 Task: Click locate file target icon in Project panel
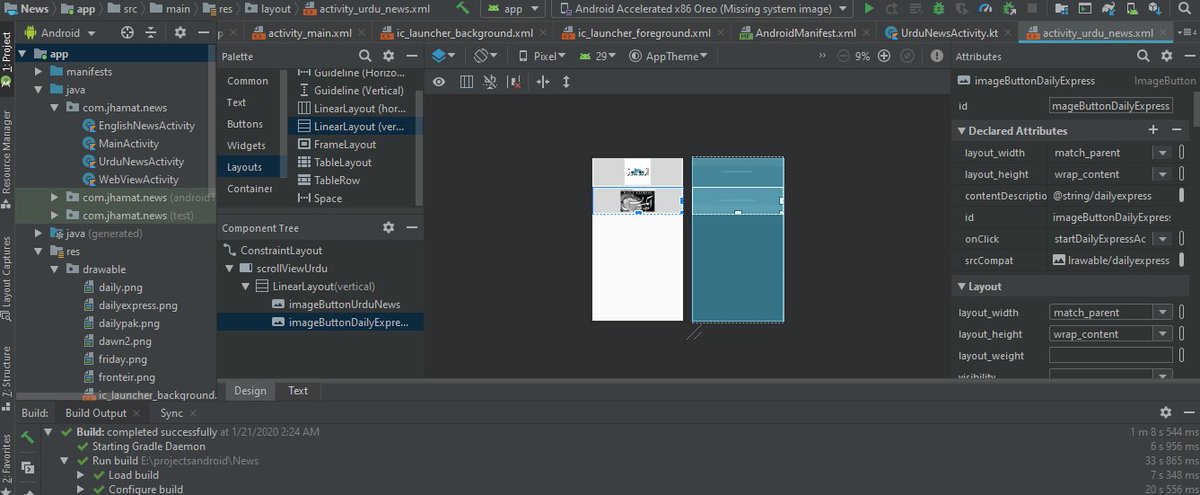[x=128, y=32]
